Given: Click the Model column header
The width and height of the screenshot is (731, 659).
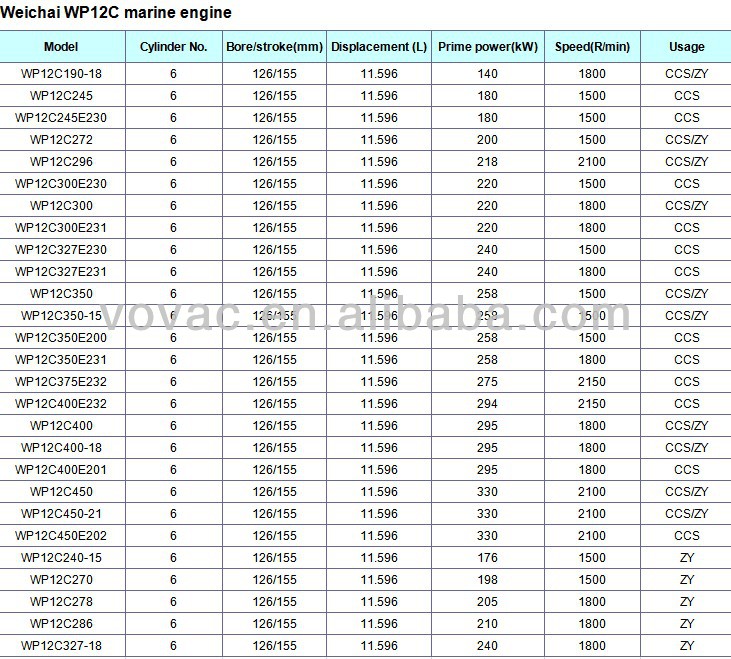Looking at the screenshot, I should click(61, 47).
